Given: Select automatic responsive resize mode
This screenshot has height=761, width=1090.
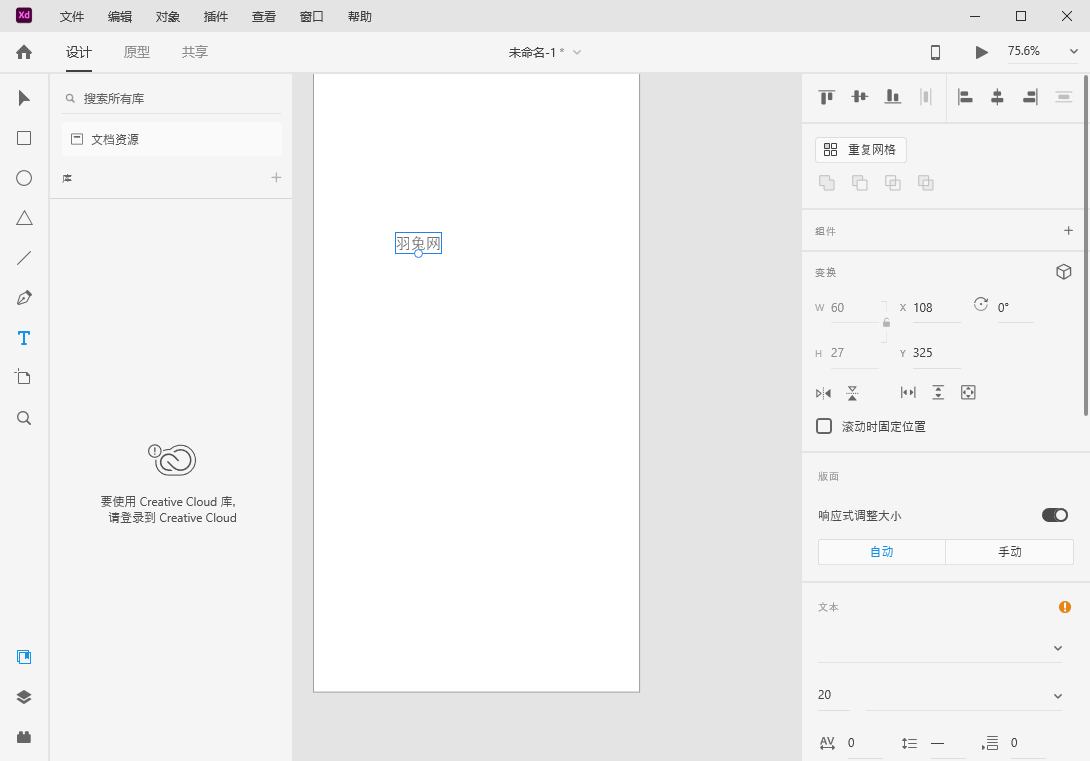Looking at the screenshot, I should tap(881, 552).
